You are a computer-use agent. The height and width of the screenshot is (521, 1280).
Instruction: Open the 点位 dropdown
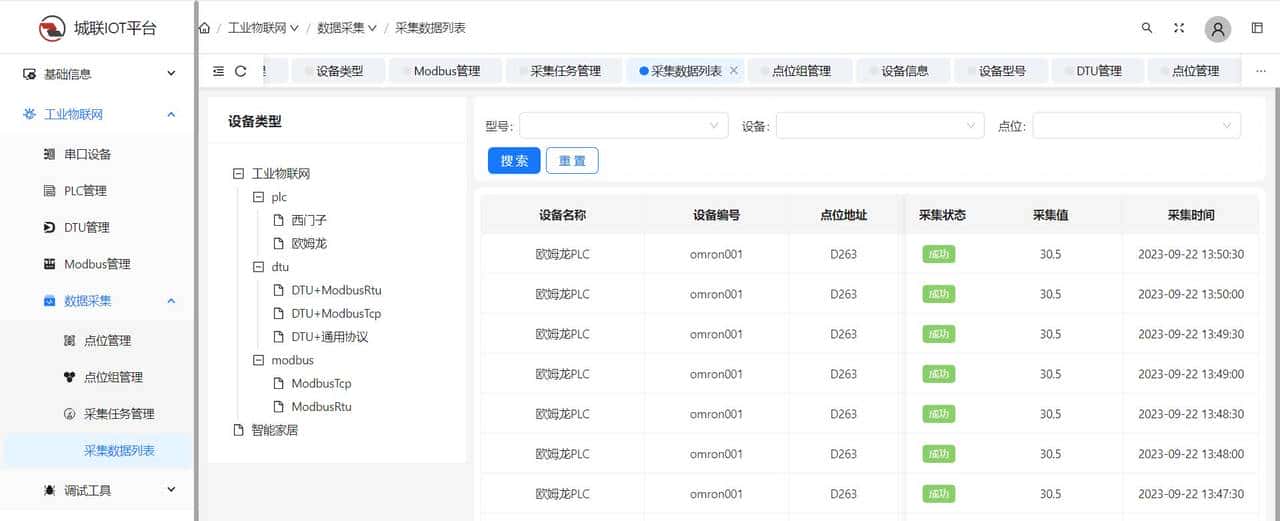(1136, 125)
